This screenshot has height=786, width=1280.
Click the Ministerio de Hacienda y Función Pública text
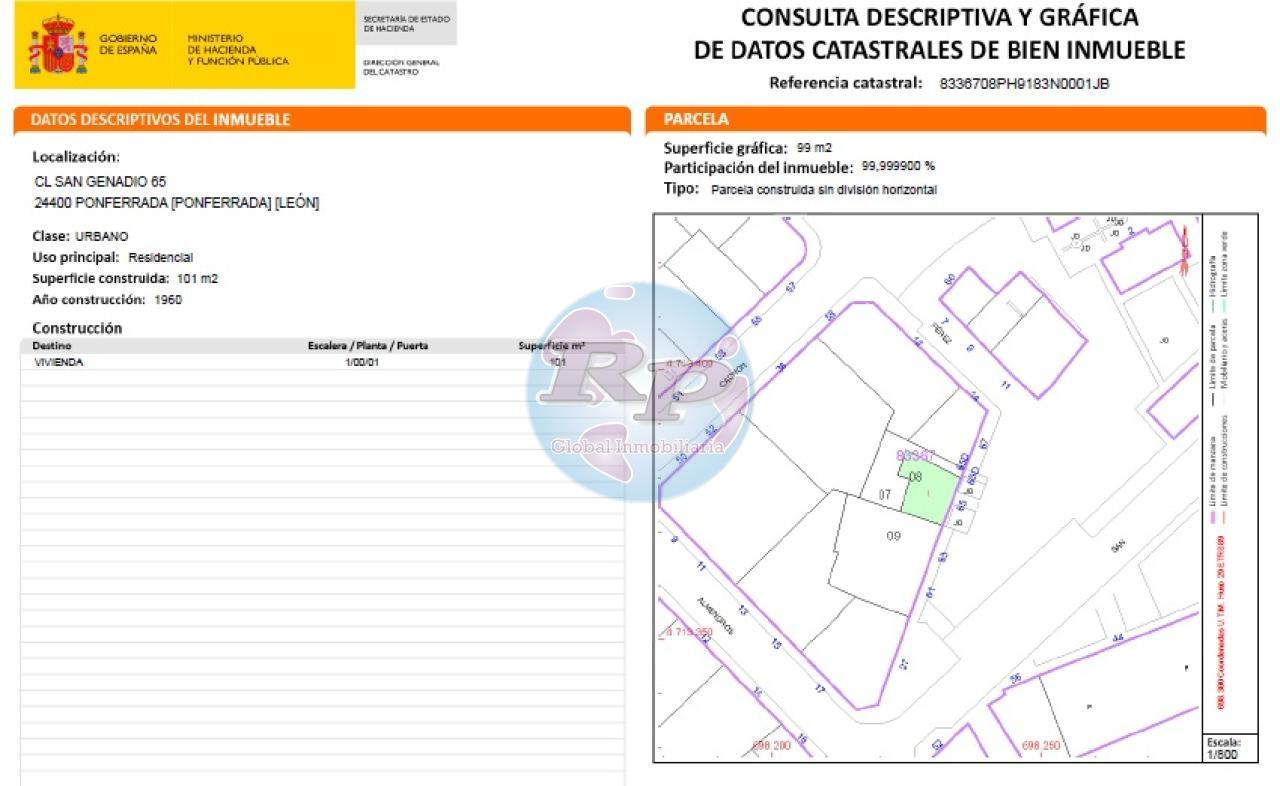click(x=238, y=50)
